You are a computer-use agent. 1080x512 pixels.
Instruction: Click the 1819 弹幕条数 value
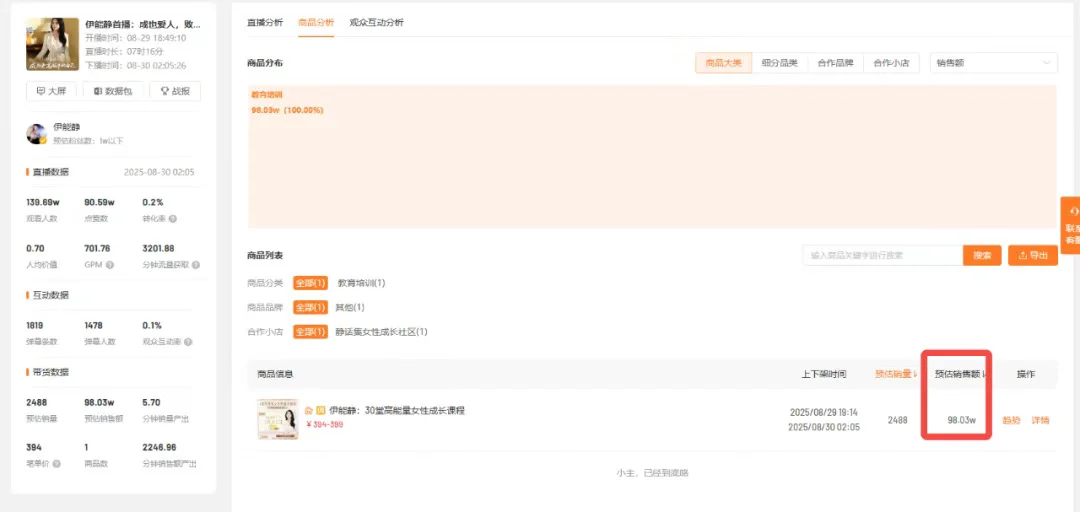[36, 325]
